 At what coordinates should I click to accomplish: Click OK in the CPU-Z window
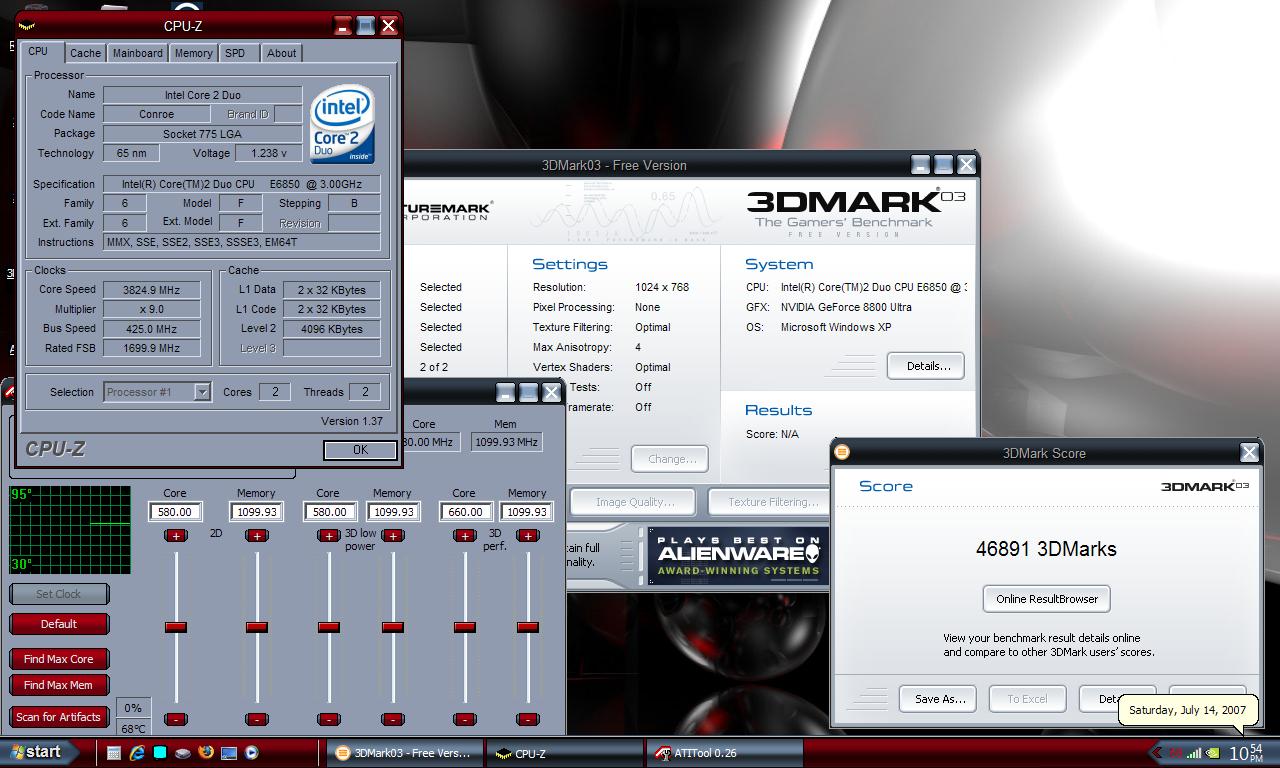360,450
